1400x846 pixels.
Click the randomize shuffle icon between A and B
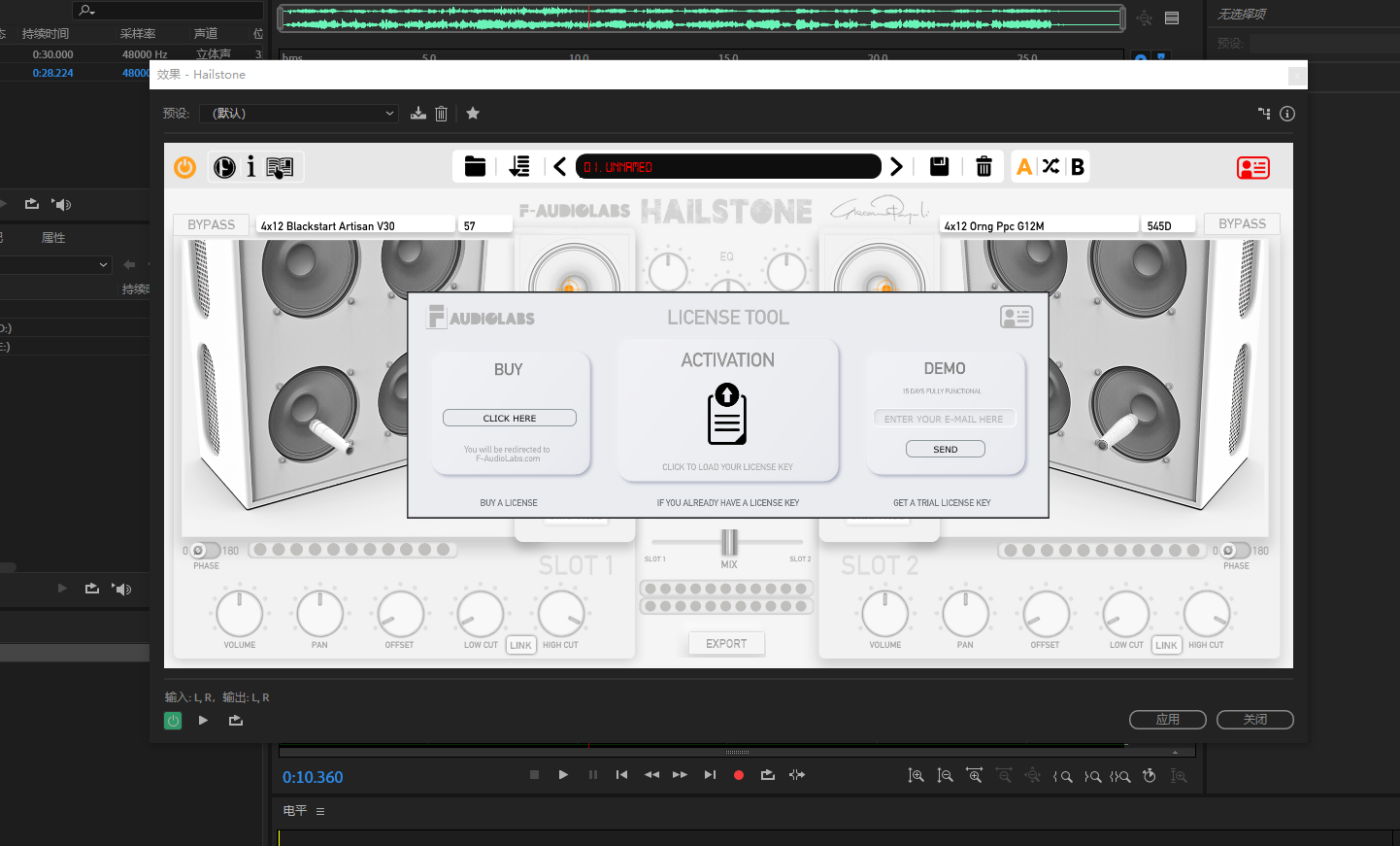tap(1050, 166)
